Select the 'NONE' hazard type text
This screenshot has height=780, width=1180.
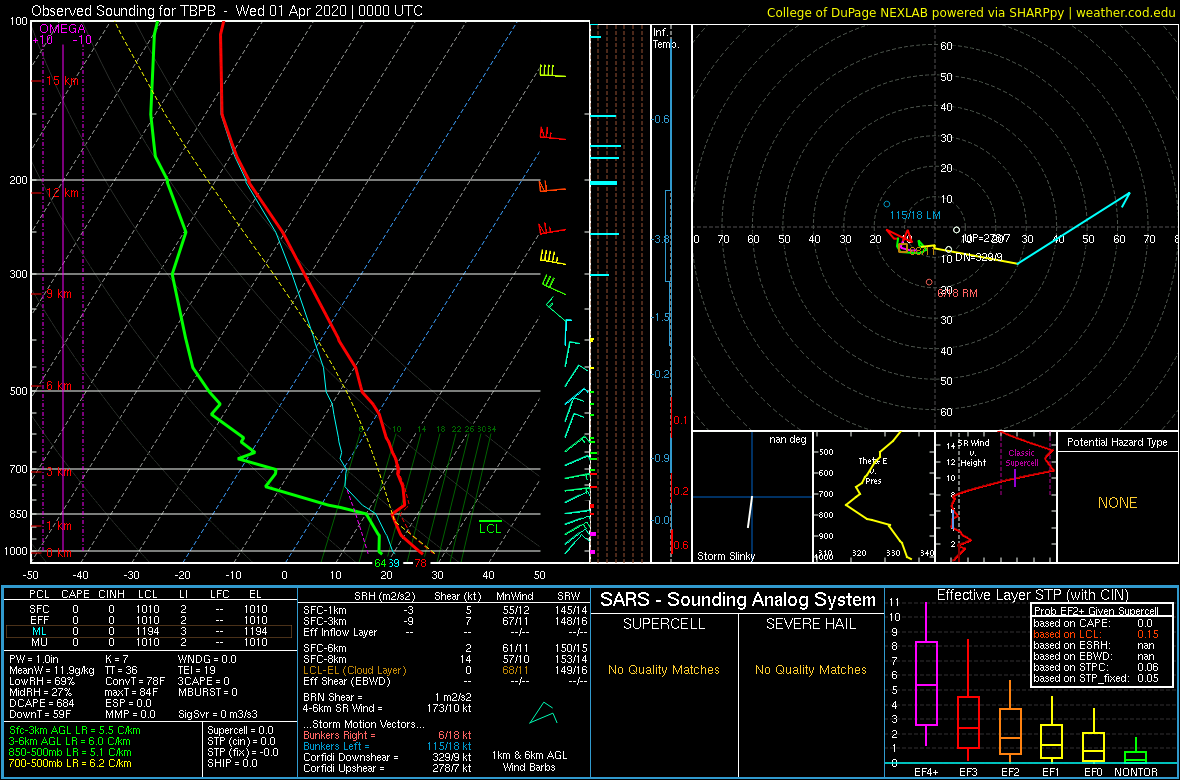(1117, 503)
